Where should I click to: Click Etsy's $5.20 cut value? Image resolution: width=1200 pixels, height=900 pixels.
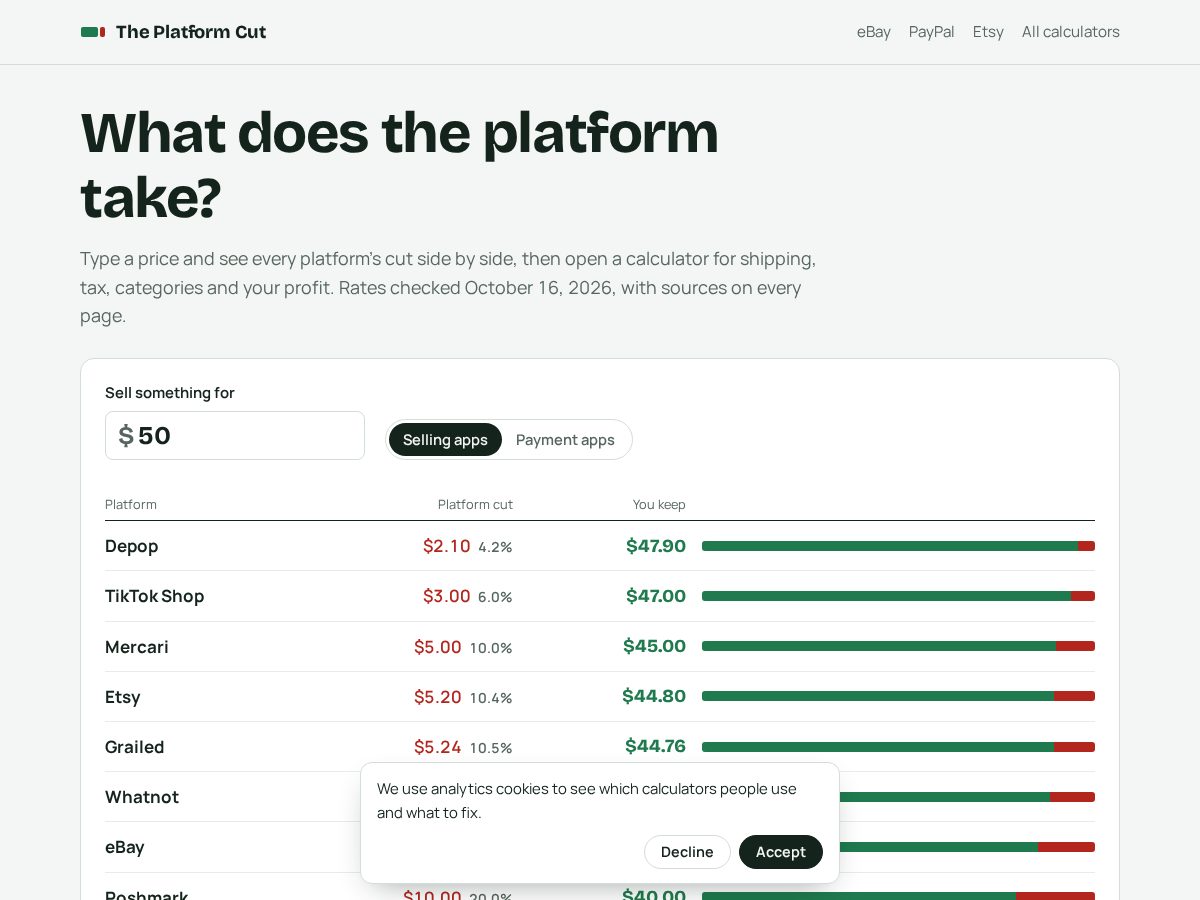[438, 697]
